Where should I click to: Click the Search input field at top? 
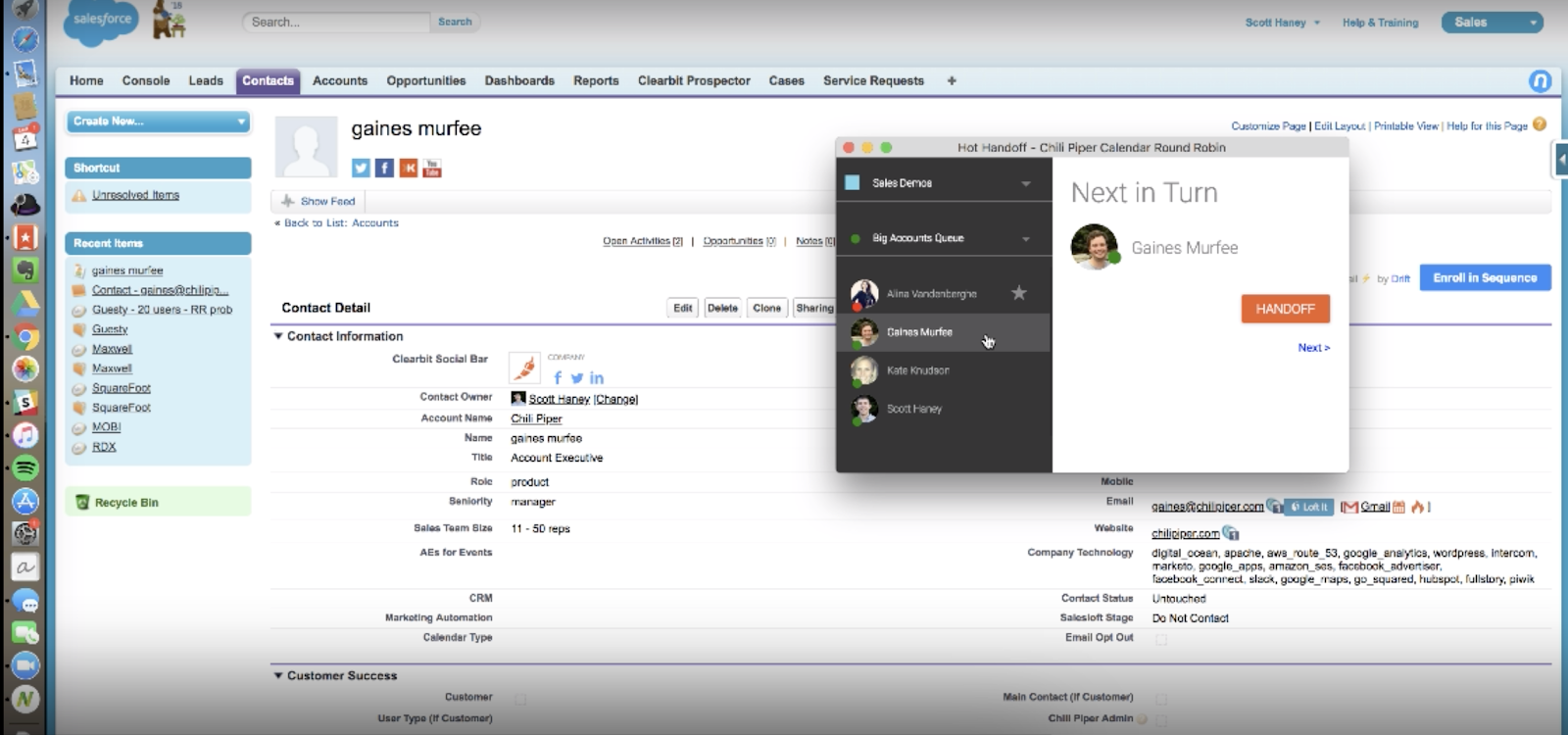pyautogui.click(x=336, y=22)
